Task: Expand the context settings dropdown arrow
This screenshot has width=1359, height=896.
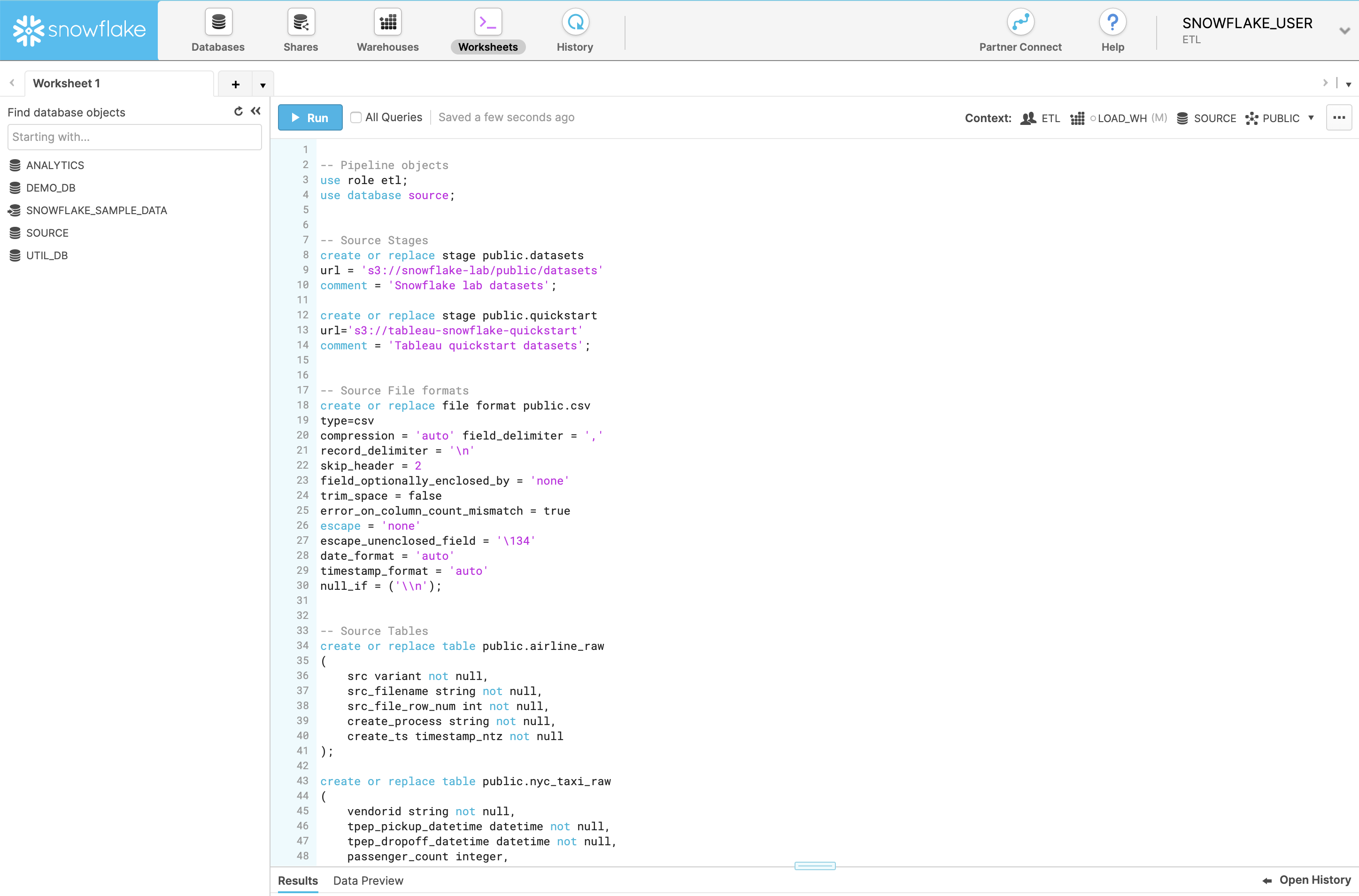Action: pos(1311,118)
